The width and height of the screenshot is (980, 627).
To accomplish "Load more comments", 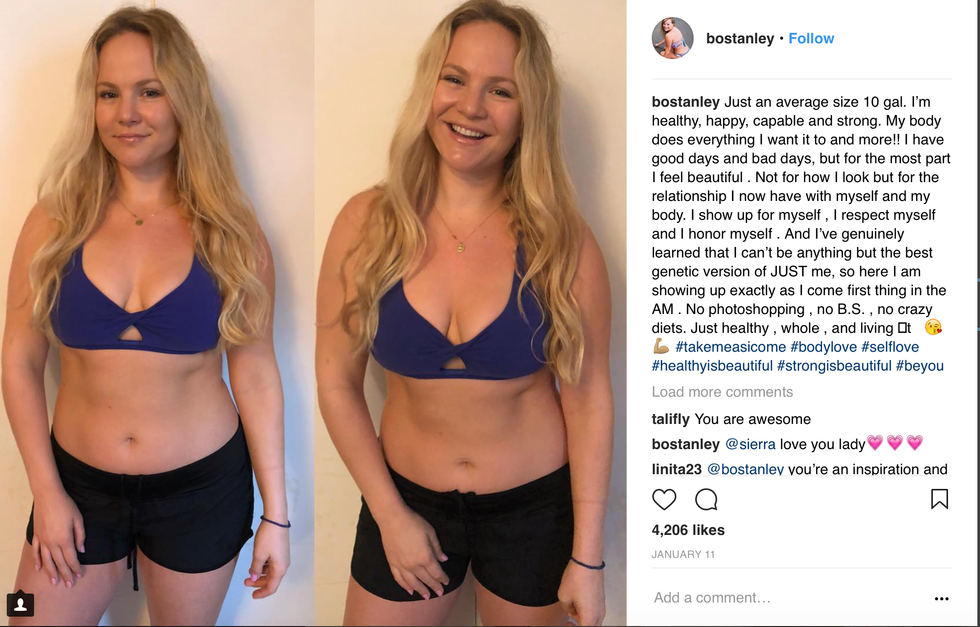I will point(722,392).
